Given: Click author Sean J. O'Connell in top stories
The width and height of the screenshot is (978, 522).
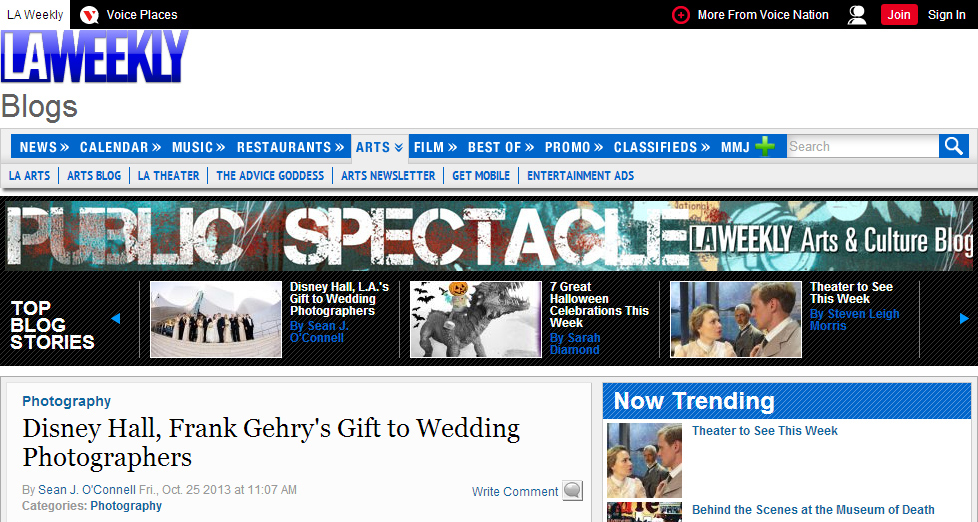Looking at the screenshot, I should tap(319, 332).
